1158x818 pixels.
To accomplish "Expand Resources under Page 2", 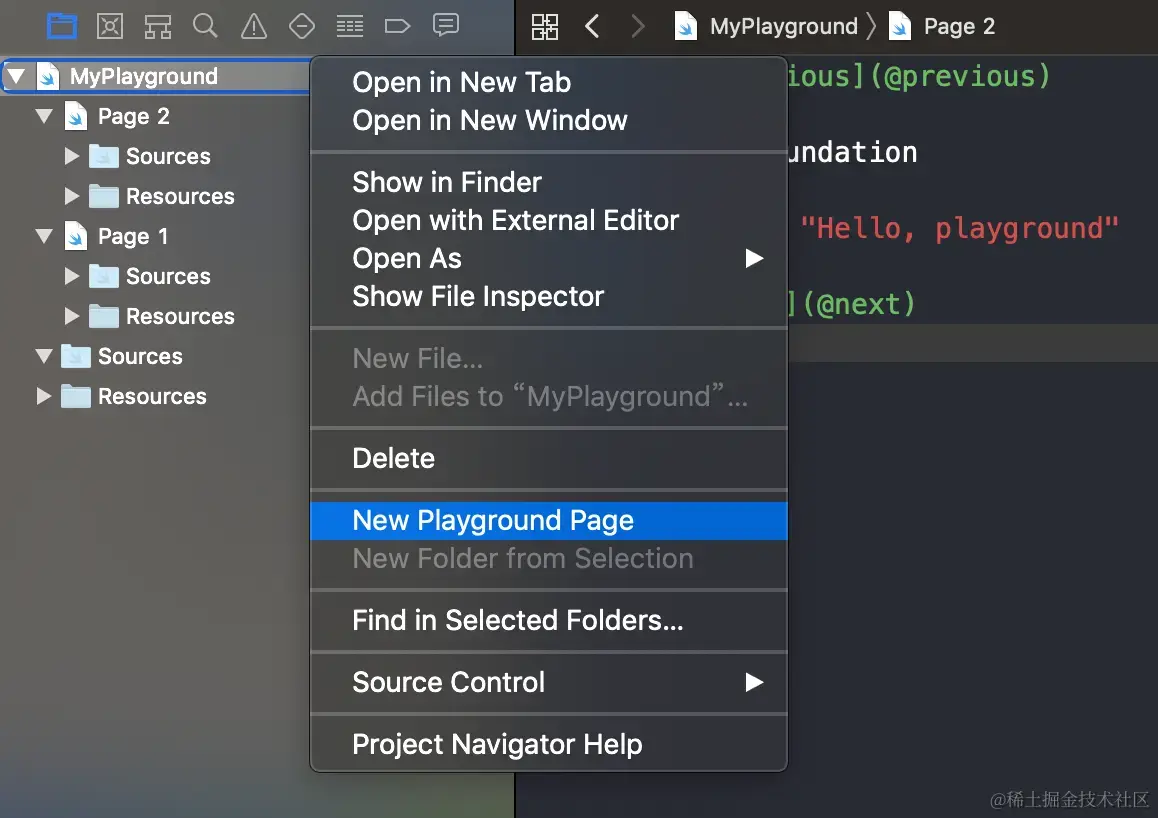I will 72,196.
